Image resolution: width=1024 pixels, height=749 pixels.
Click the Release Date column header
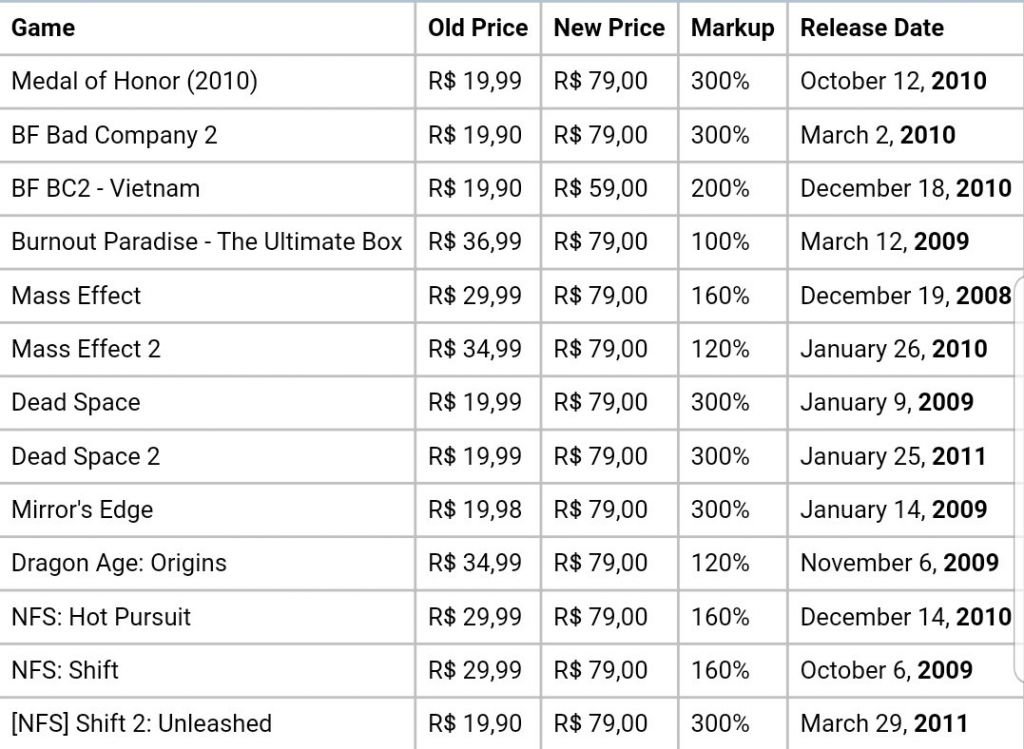(872, 28)
